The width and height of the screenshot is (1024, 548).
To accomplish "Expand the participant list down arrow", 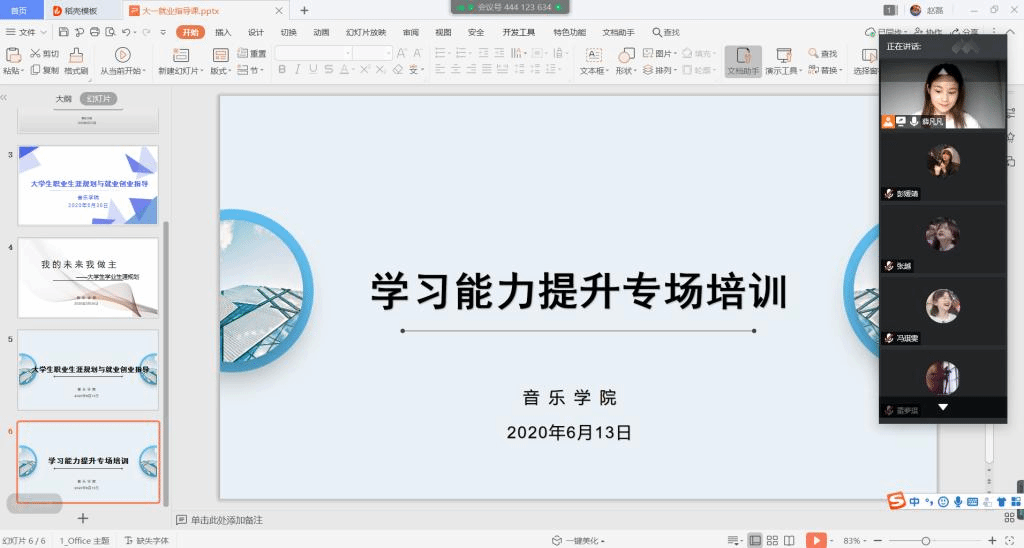I will 942,408.
